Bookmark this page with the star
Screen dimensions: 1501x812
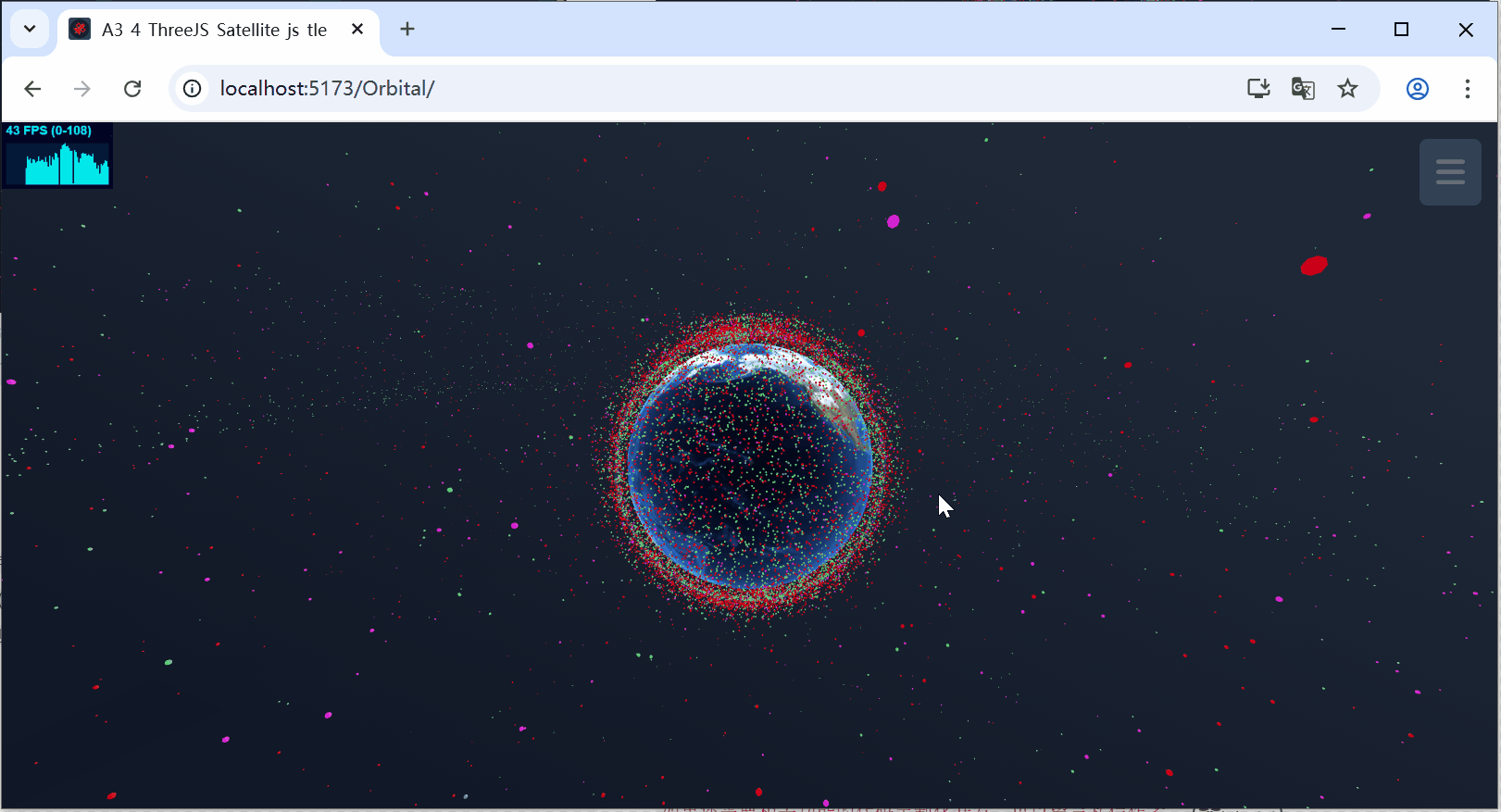(x=1347, y=89)
